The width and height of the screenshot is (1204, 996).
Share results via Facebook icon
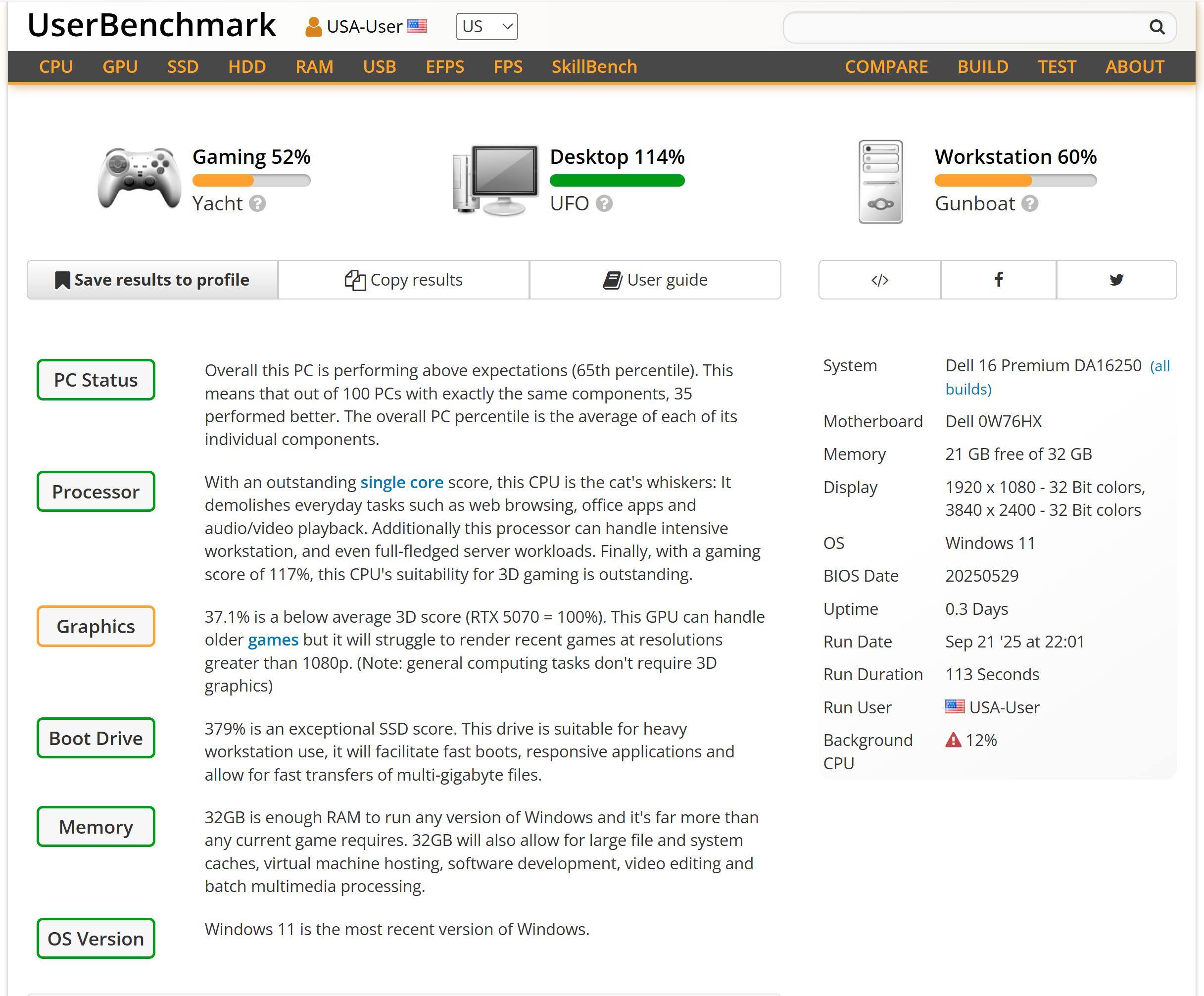(x=998, y=280)
